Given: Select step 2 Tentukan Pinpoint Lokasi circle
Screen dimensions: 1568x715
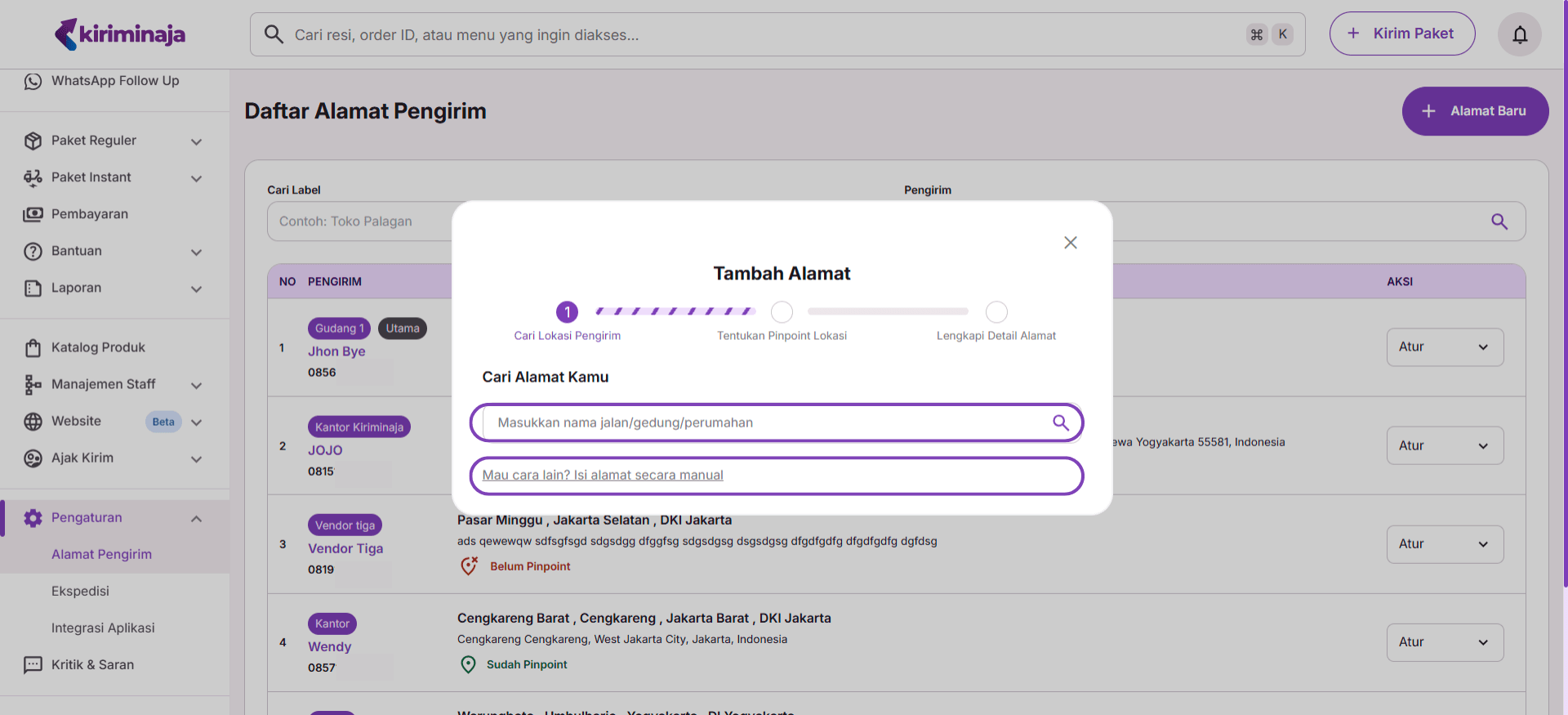Looking at the screenshot, I should [x=782, y=312].
